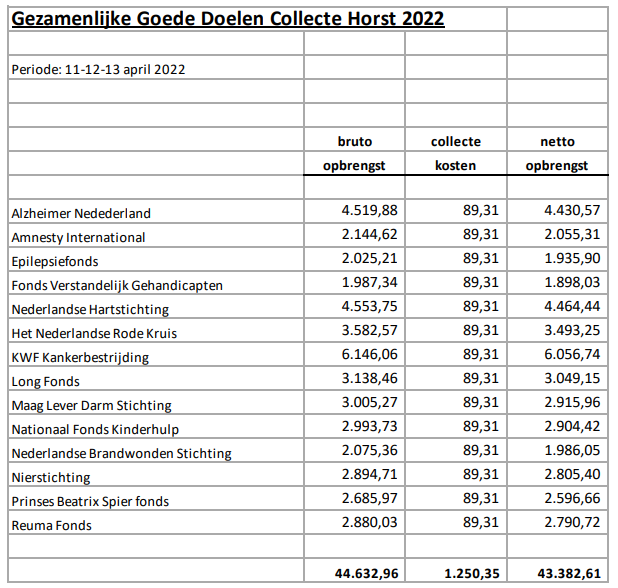
Task: Click the total kosten 1.250,35
Action: click(472, 574)
